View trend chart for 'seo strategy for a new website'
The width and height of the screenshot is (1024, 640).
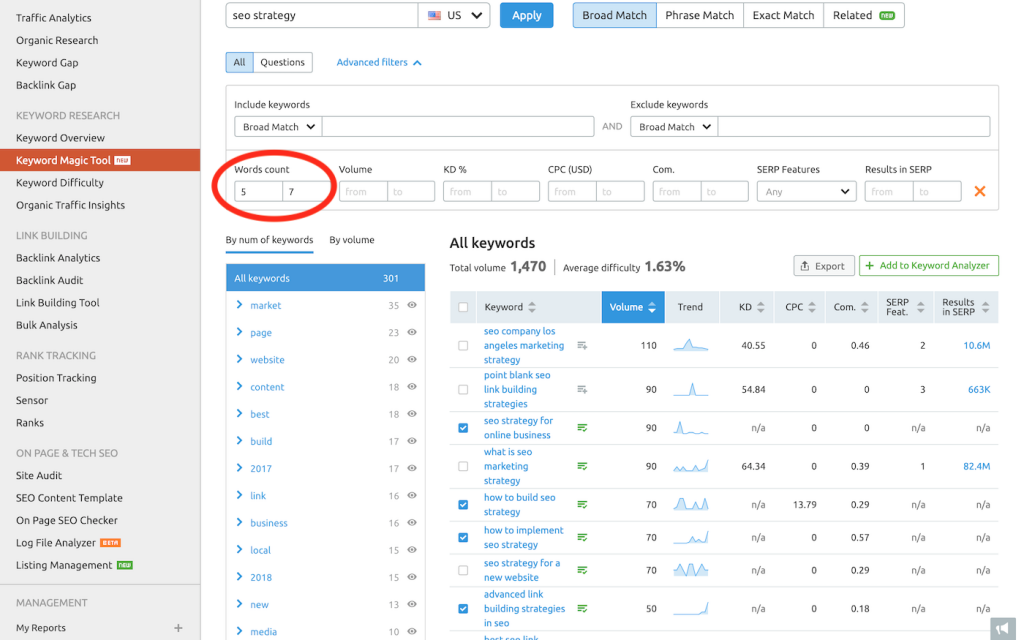[x=690, y=570]
